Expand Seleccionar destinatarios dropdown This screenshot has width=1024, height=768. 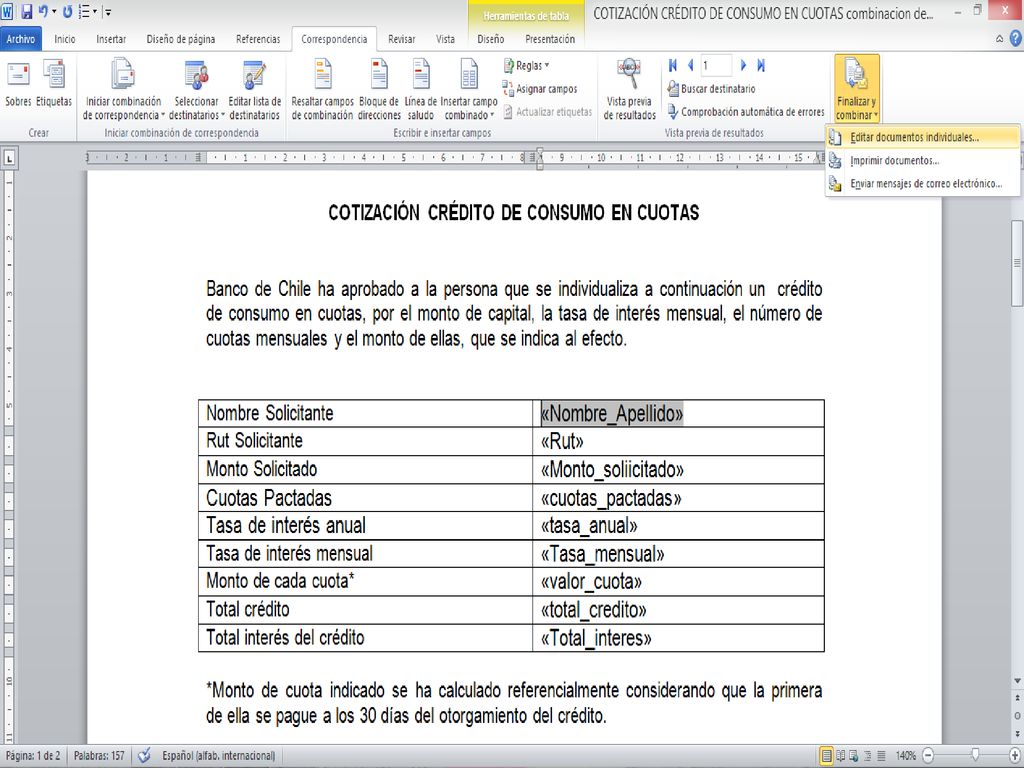tap(197, 89)
